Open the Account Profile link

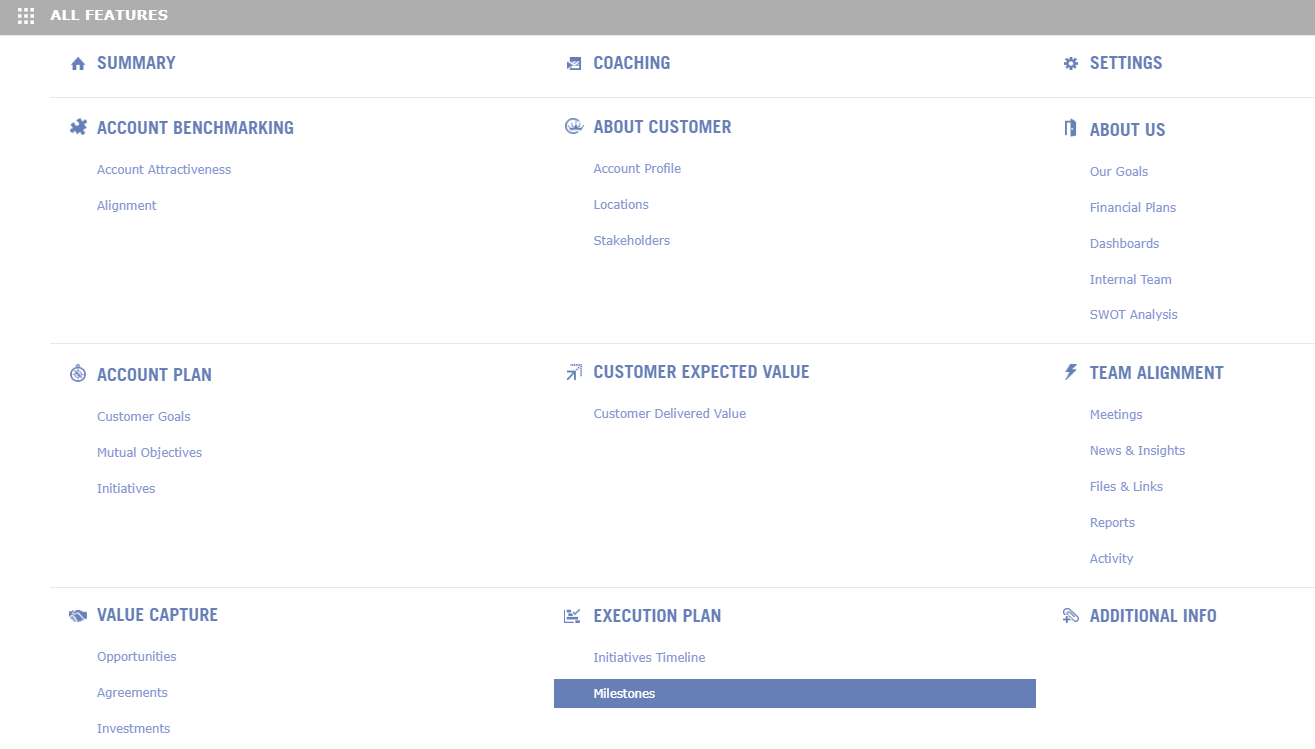click(637, 169)
